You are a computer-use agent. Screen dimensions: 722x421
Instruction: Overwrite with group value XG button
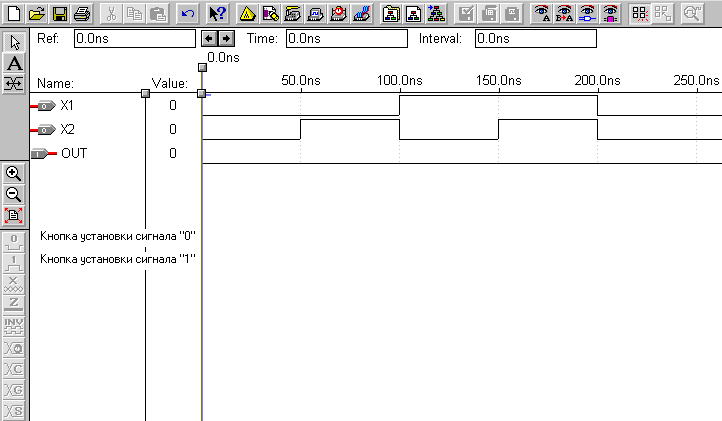click(14, 390)
